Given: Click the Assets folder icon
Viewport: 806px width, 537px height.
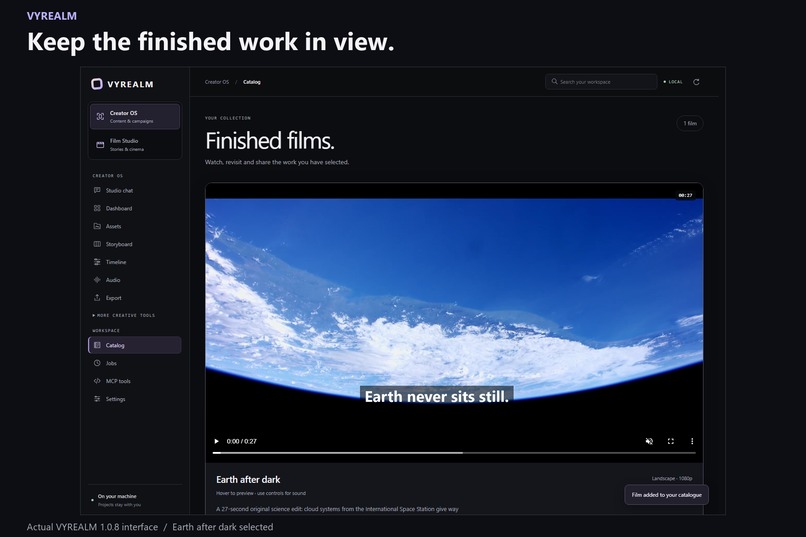Looking at the screenshot, I should tap(97, 226).
